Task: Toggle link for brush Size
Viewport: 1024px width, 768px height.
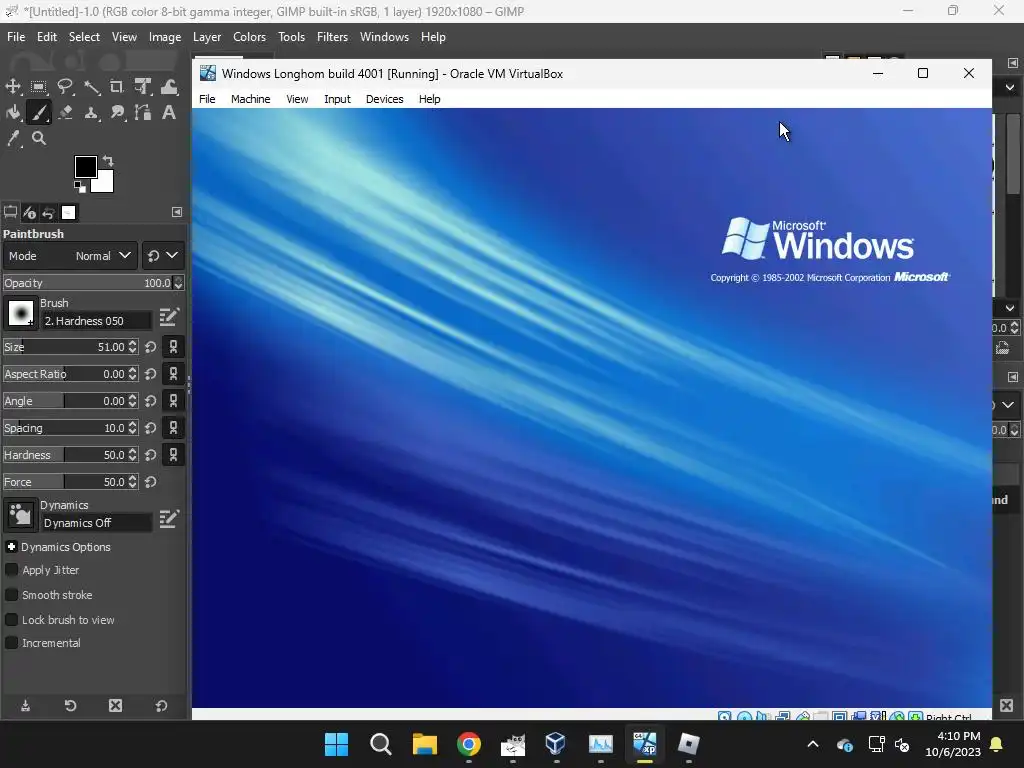Action: click(173, 347)
